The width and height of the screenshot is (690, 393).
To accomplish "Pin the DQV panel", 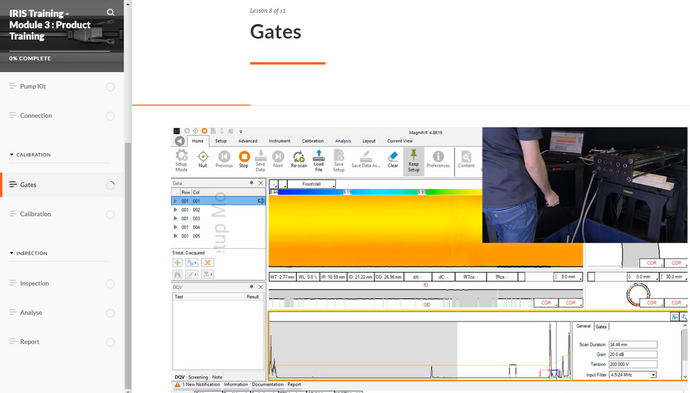I will [252, 287].
